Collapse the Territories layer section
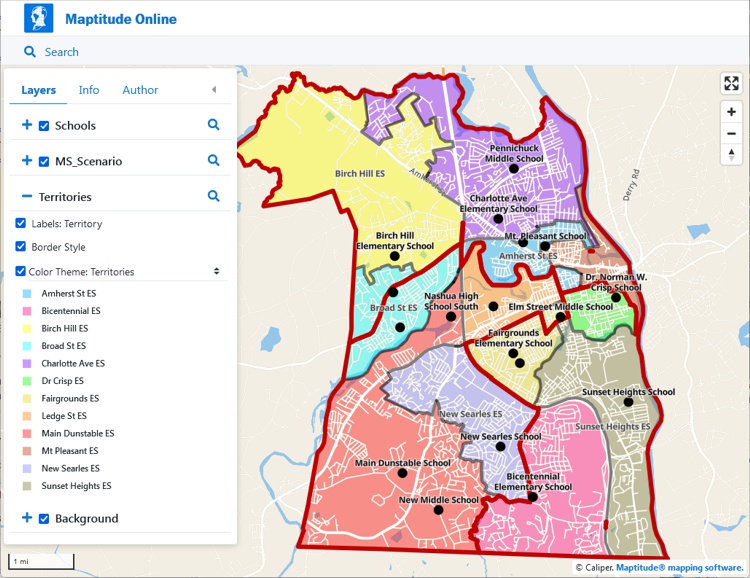The height and width of the screenshot is (578, 750). tap(27, 197)
